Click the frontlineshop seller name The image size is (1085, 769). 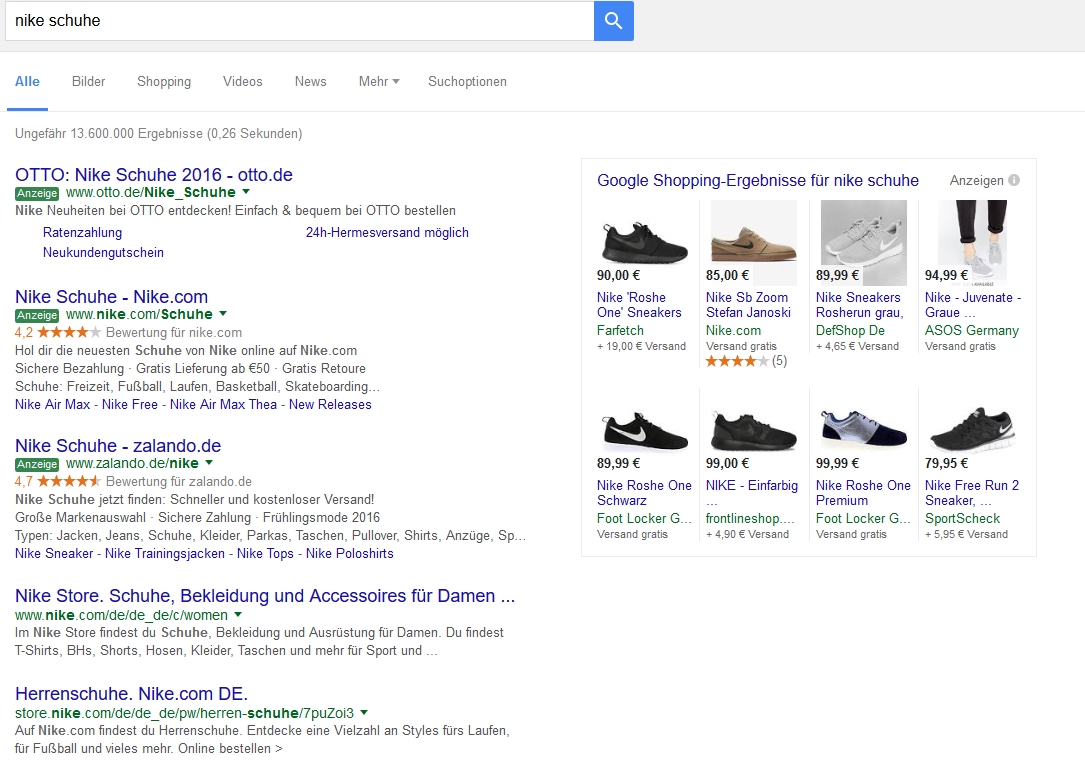[750, 518]
